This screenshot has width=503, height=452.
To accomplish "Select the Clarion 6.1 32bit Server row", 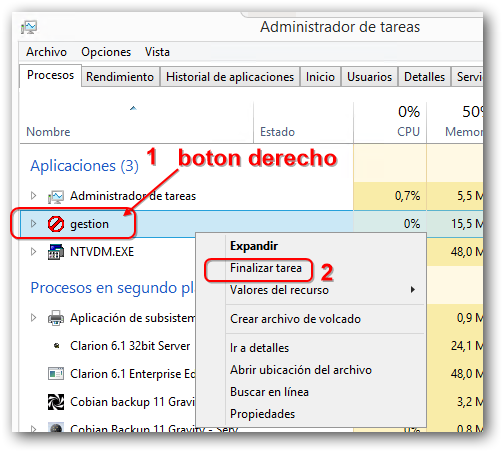I will click(x=130, y=346).
